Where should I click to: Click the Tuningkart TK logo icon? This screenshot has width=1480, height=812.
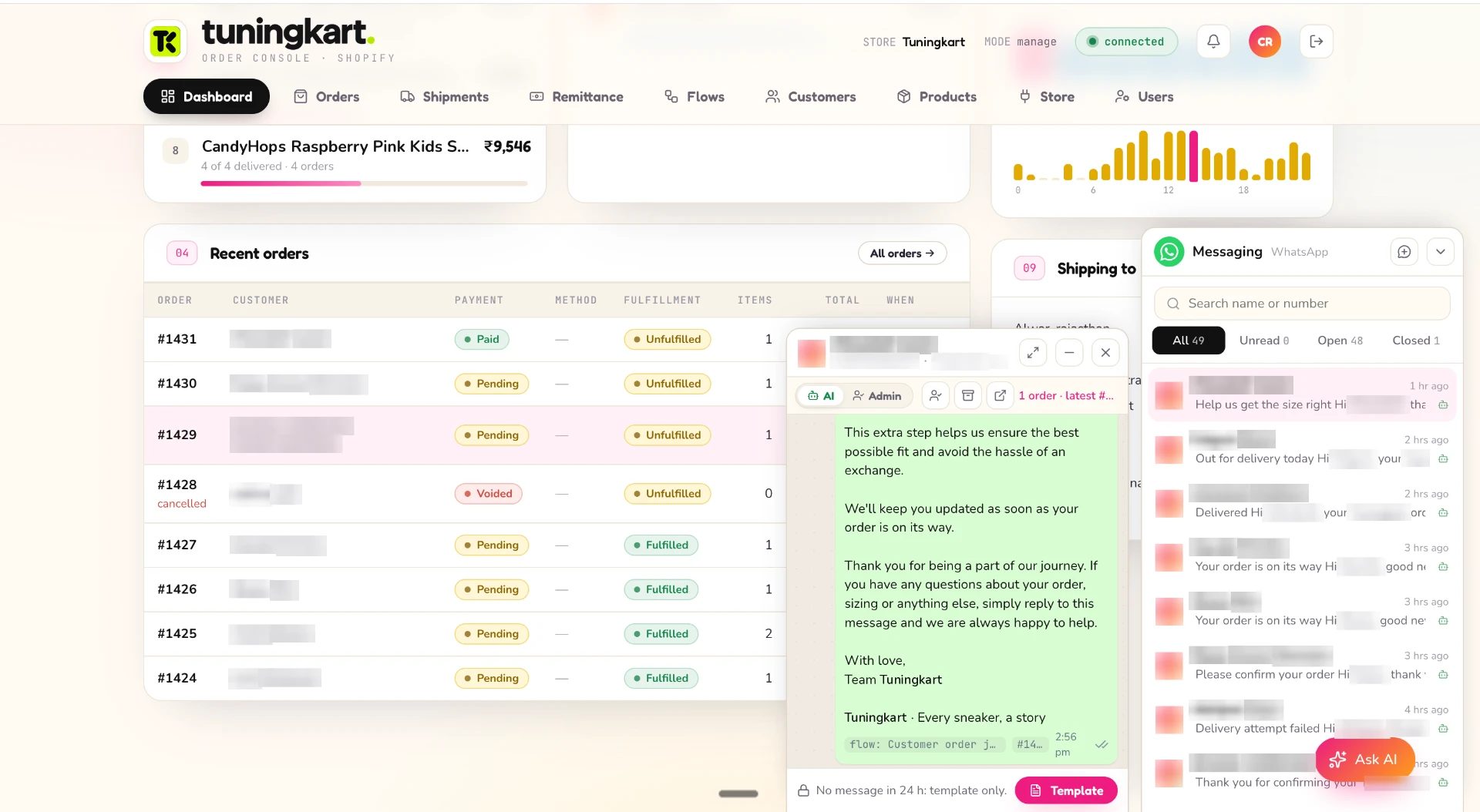pos(165,42)
